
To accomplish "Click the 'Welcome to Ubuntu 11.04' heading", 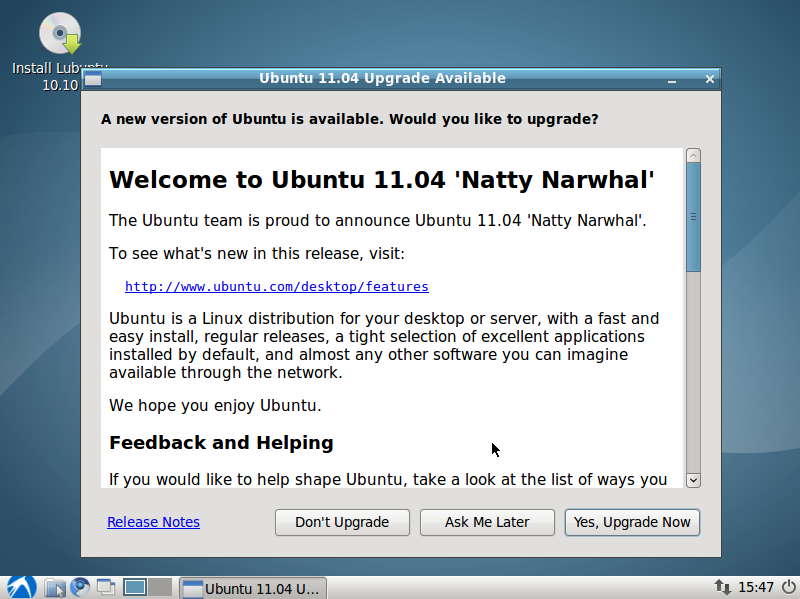I will (382, 180).
